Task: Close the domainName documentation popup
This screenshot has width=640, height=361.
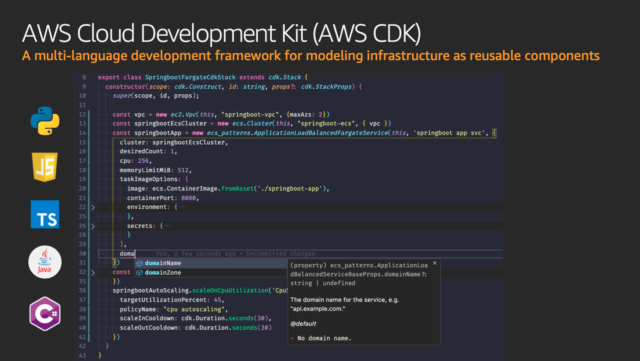Action: click(x=435, y=263)
